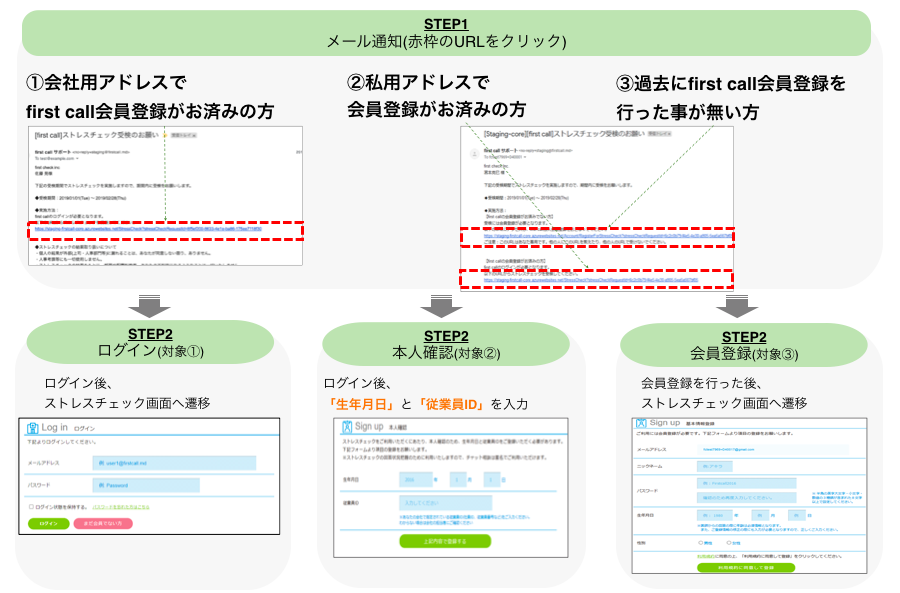Click the 'STEP1' heading text
The height and width of the screenshot is (593, 900).
(x=446, y=24)
